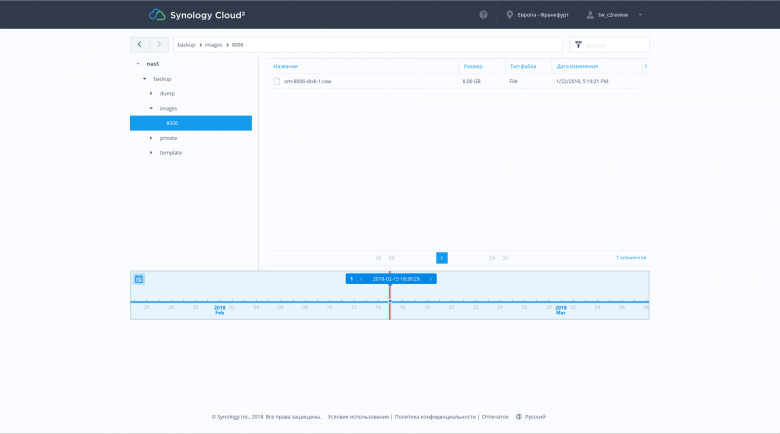Go to next page of file list

492,258
